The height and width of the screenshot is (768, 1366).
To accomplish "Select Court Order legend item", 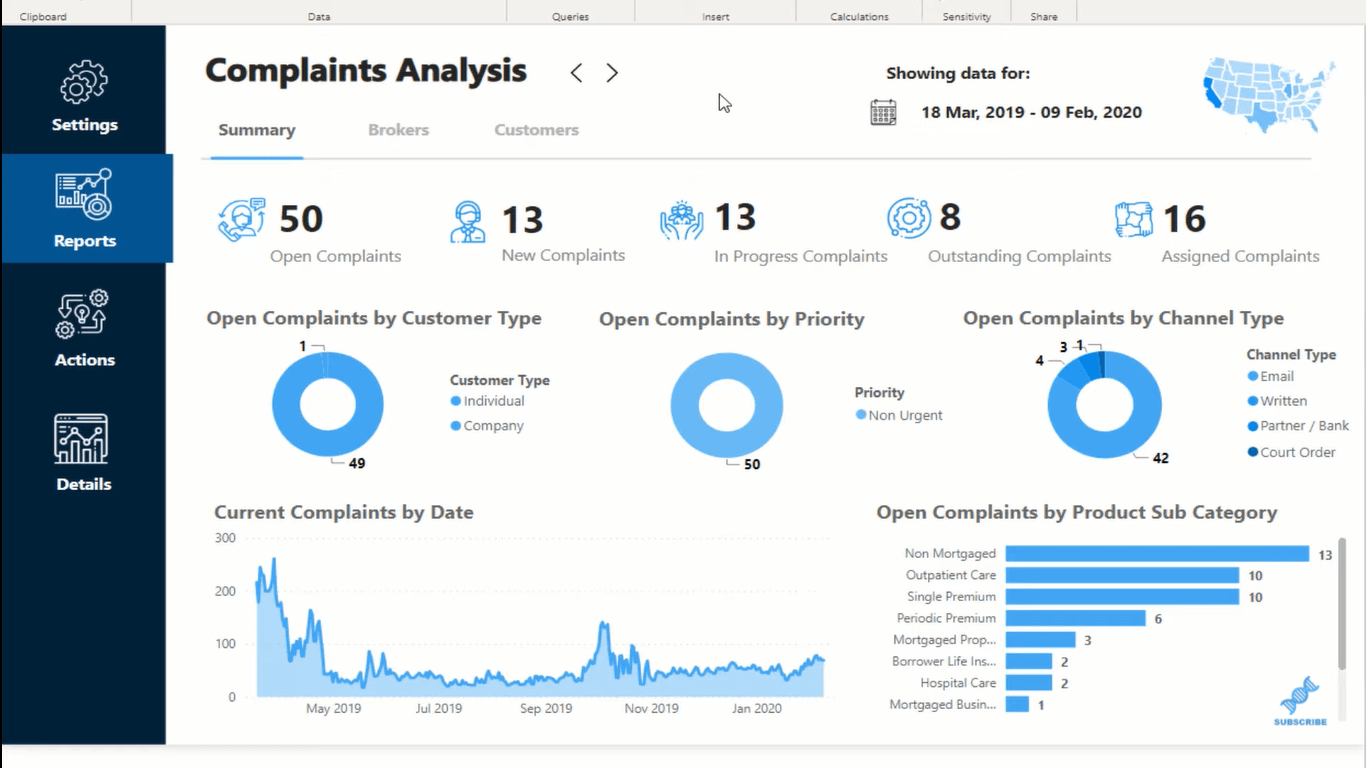I will tap(1291, 452).
